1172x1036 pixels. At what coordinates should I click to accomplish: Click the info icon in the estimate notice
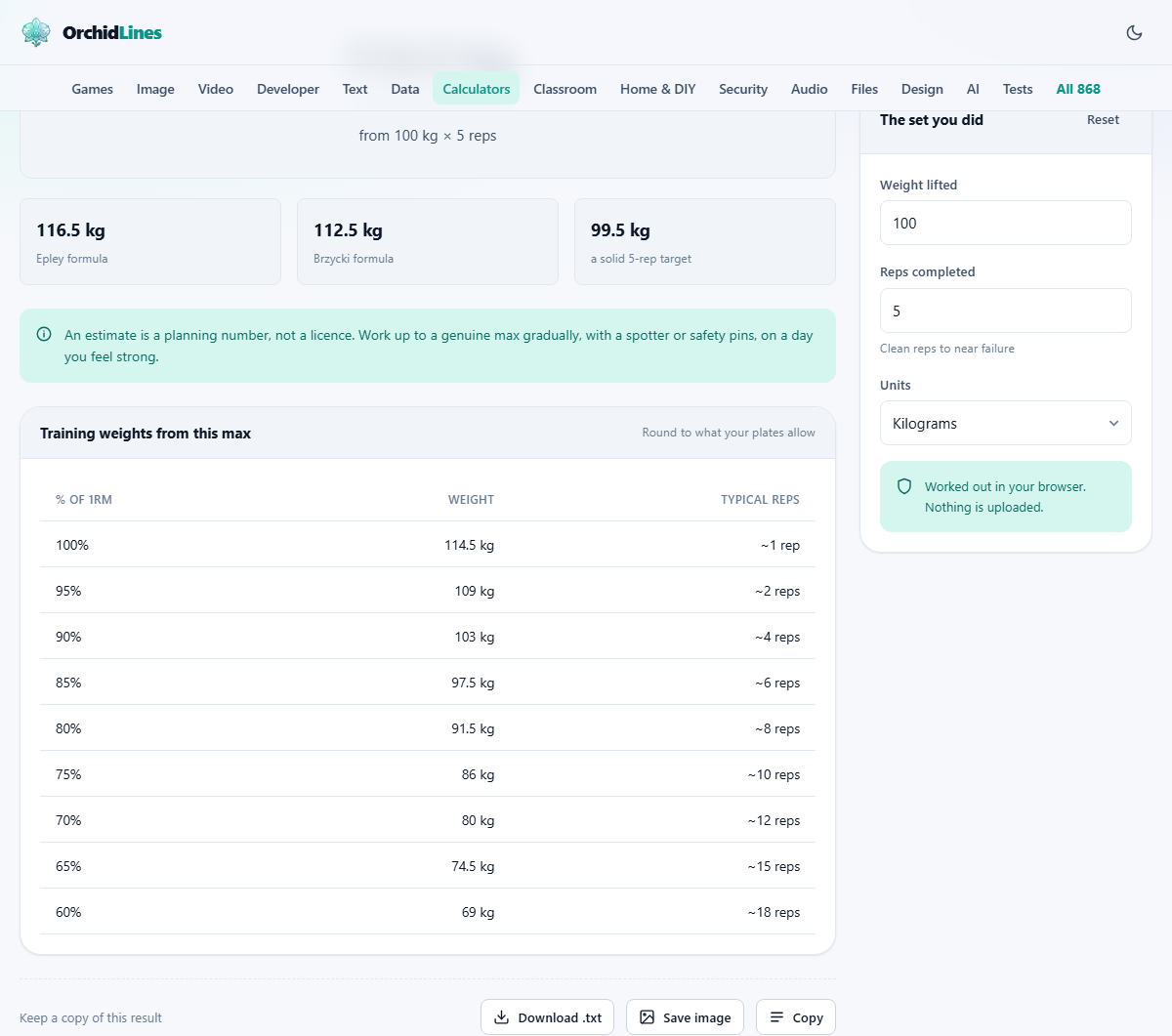(44, 334)
